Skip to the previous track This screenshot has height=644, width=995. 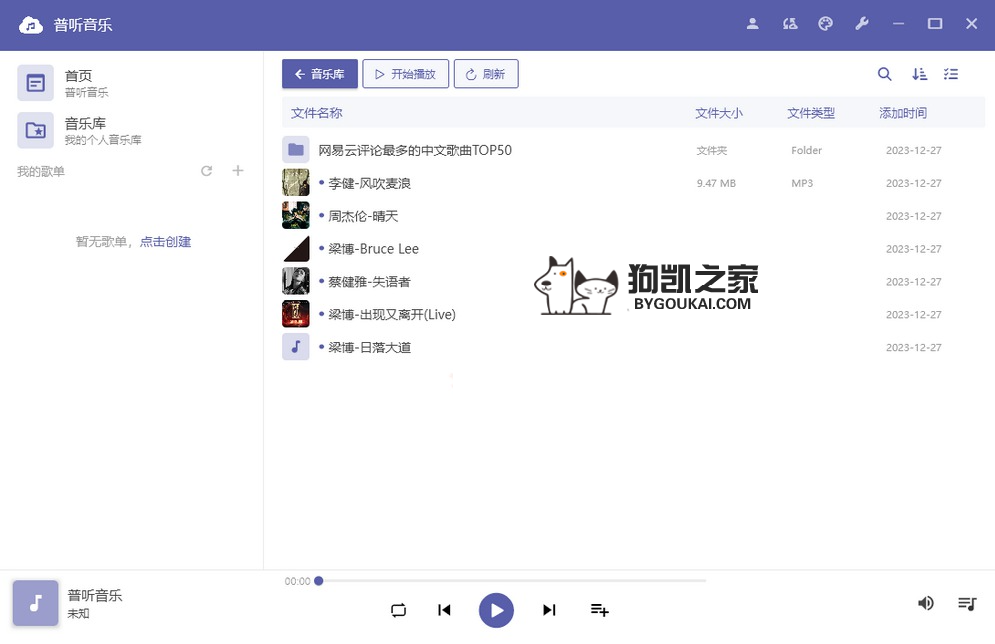[445, 610]
